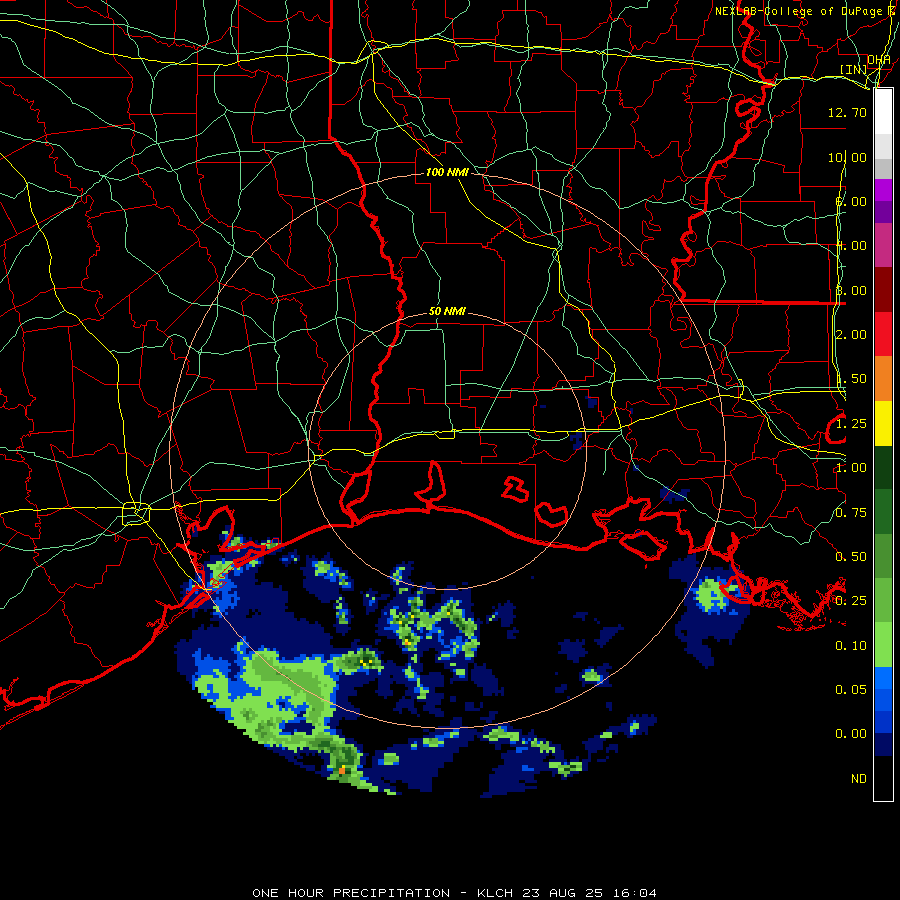Viewport: 900px width, 900px height.
Task: Click the ND legend label
Action: (x=859, y=779)
